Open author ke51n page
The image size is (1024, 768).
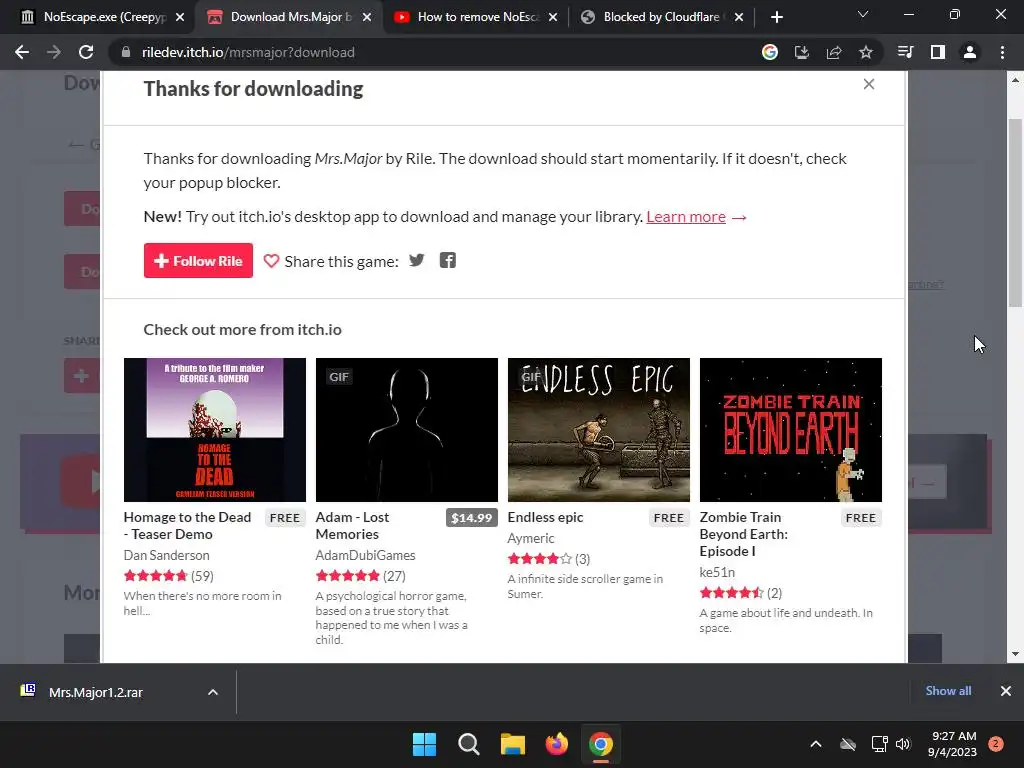pyautogui.click(x=717, y=572)
